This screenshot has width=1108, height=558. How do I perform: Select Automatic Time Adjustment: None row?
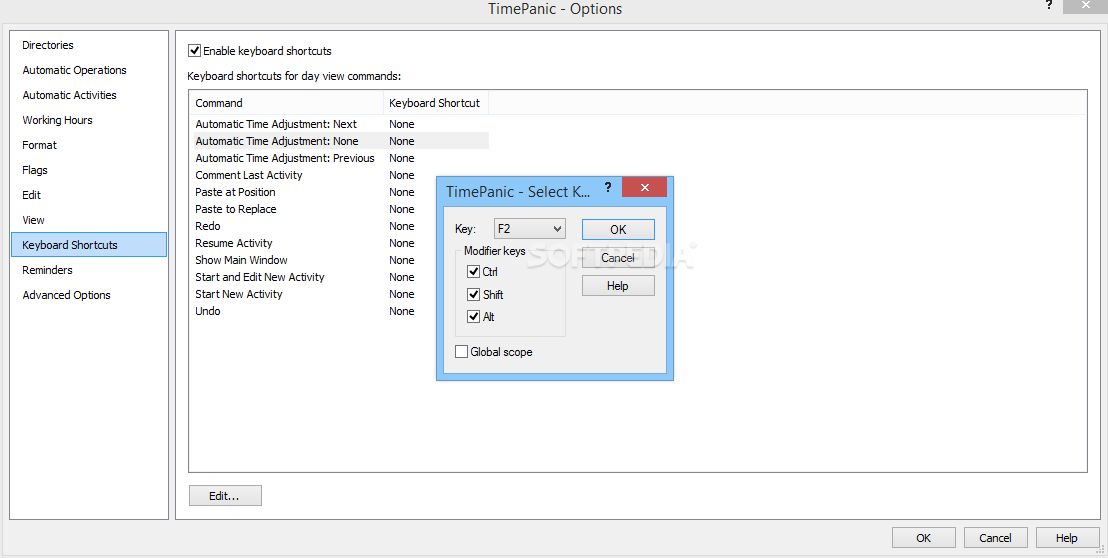click(x=341, y=141)
